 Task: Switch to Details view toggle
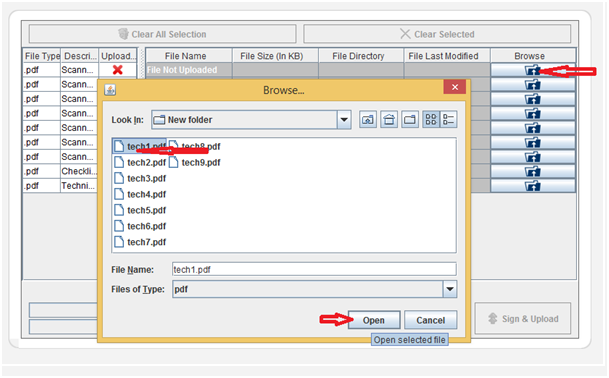(448, 120)
